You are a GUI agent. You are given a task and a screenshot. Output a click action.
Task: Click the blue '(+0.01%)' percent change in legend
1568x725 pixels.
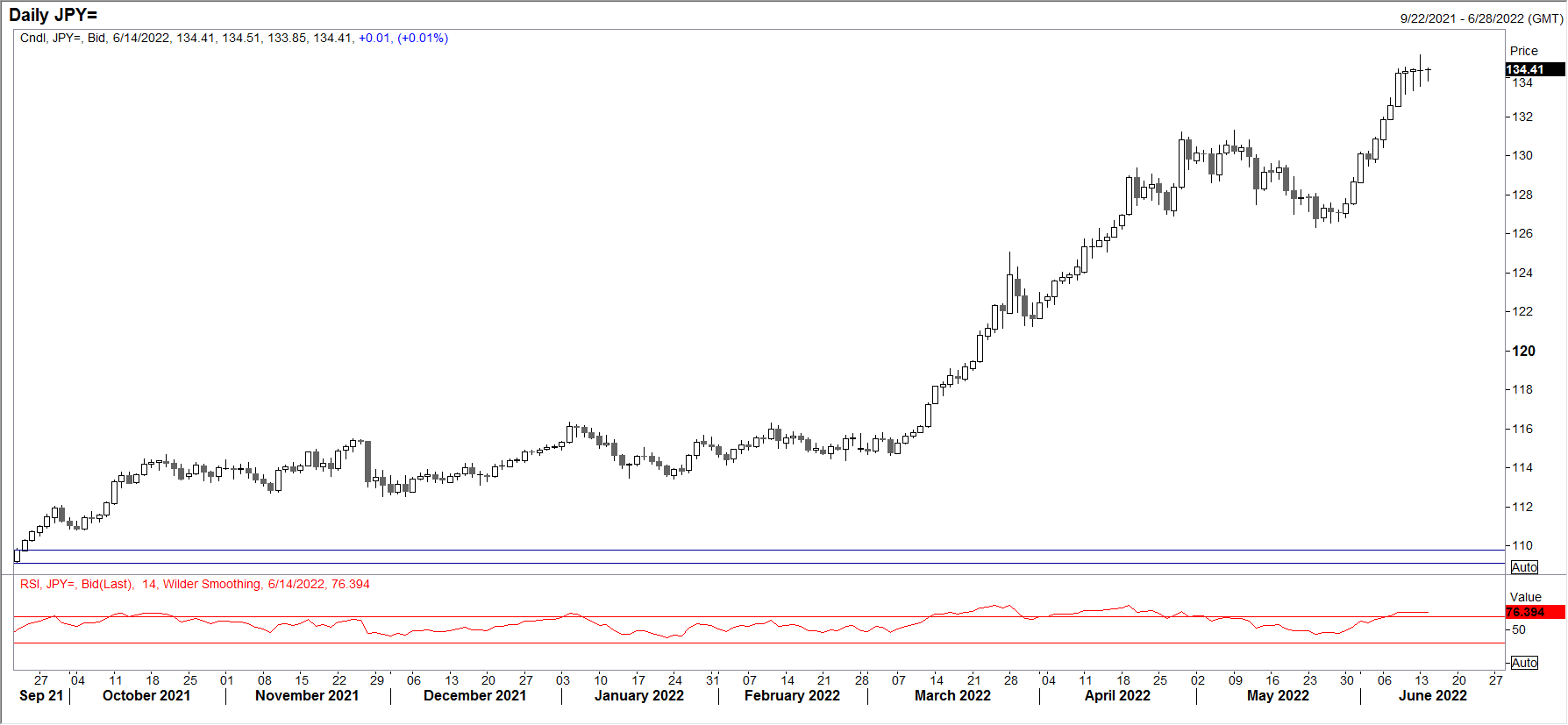click(423, 39)
